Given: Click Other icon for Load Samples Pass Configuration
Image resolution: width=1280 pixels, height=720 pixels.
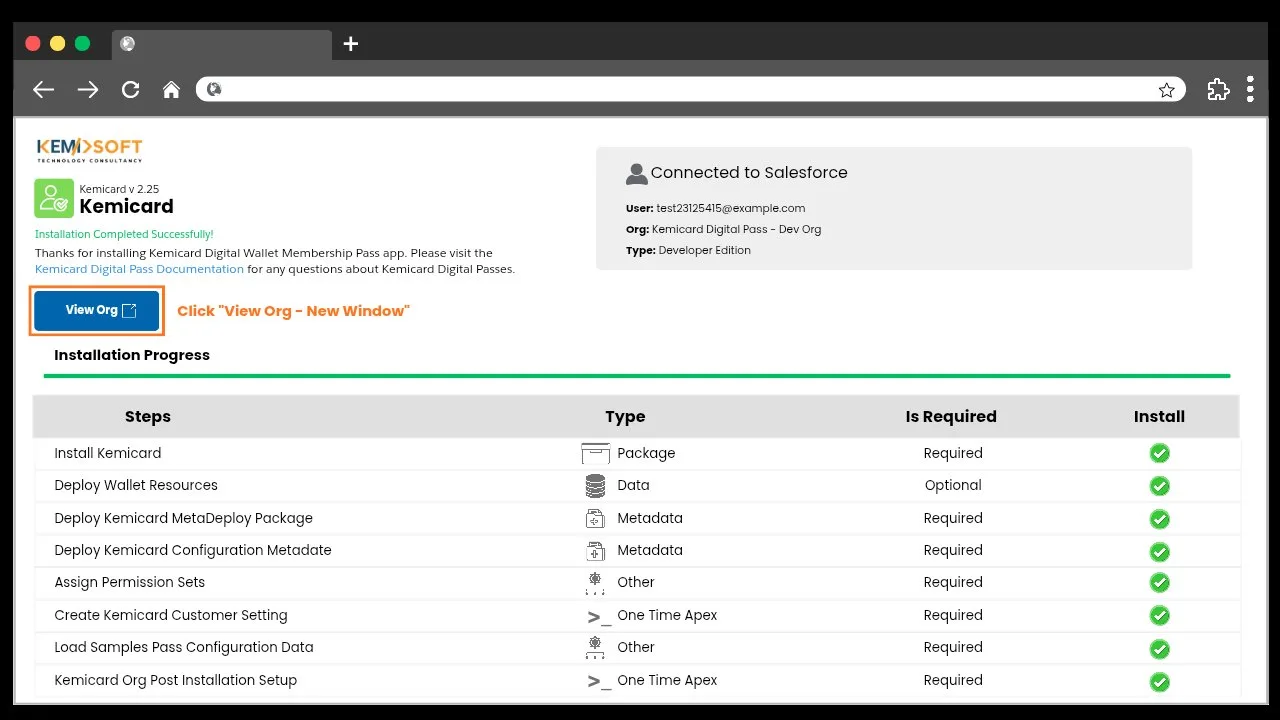Looking at the screenshot, I should coord(595,648).
